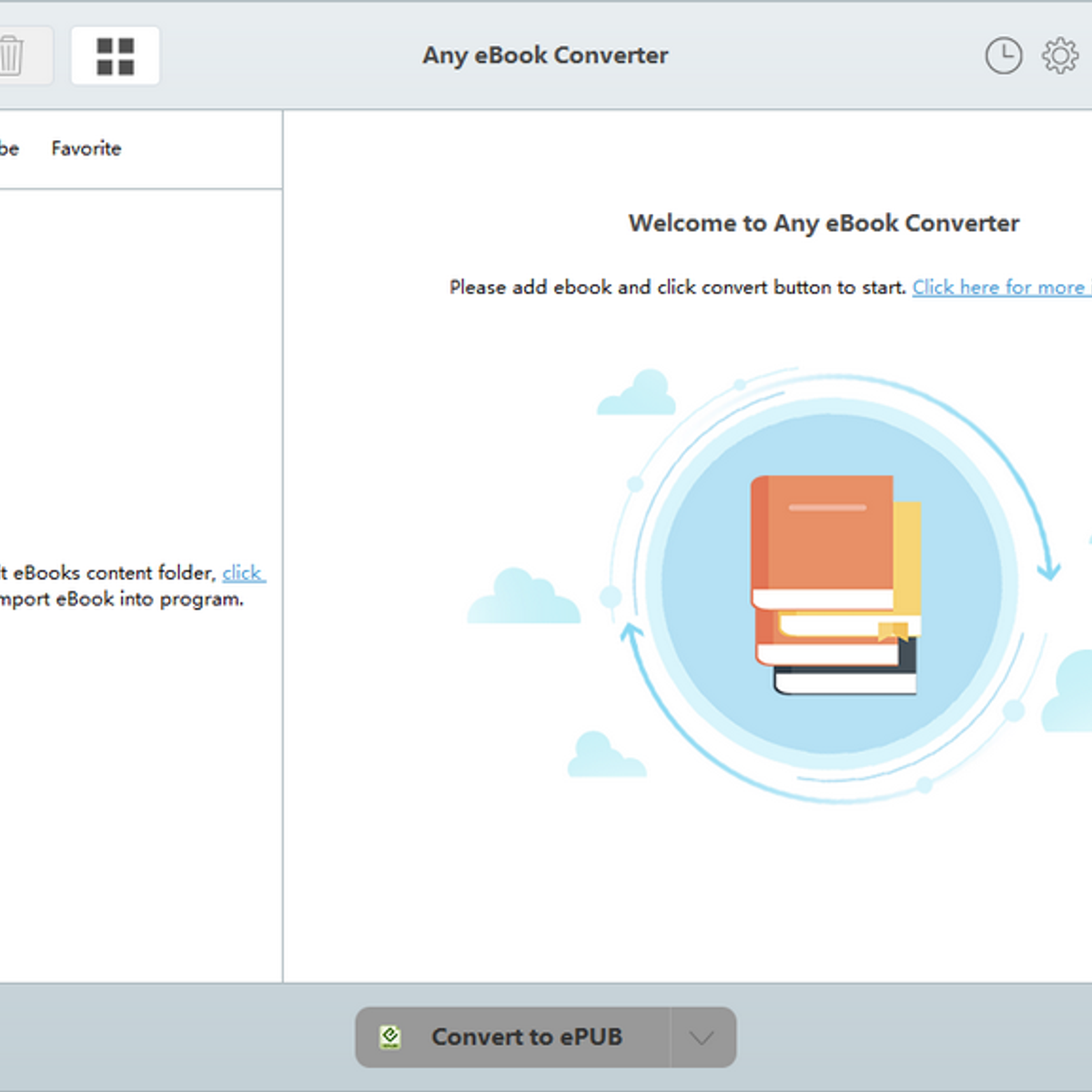Start Convert to ePUB button

click(512, 1037)
